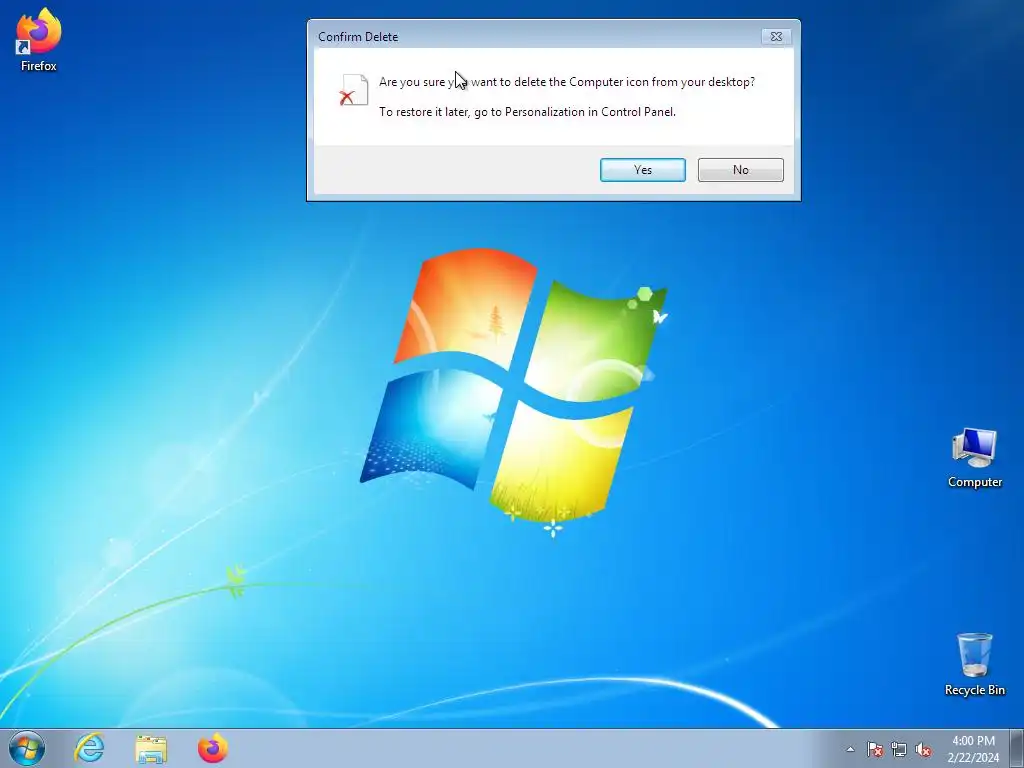Launch Firefox from the taskbar
The image size is (1024, 768).
tap(213, 748)
